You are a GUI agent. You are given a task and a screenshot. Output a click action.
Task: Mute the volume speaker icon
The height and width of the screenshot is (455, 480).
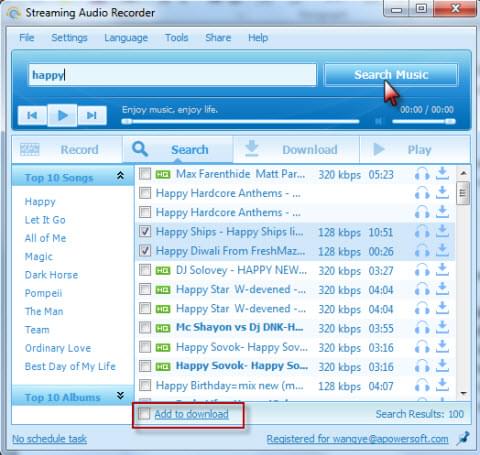click(378, 121)
